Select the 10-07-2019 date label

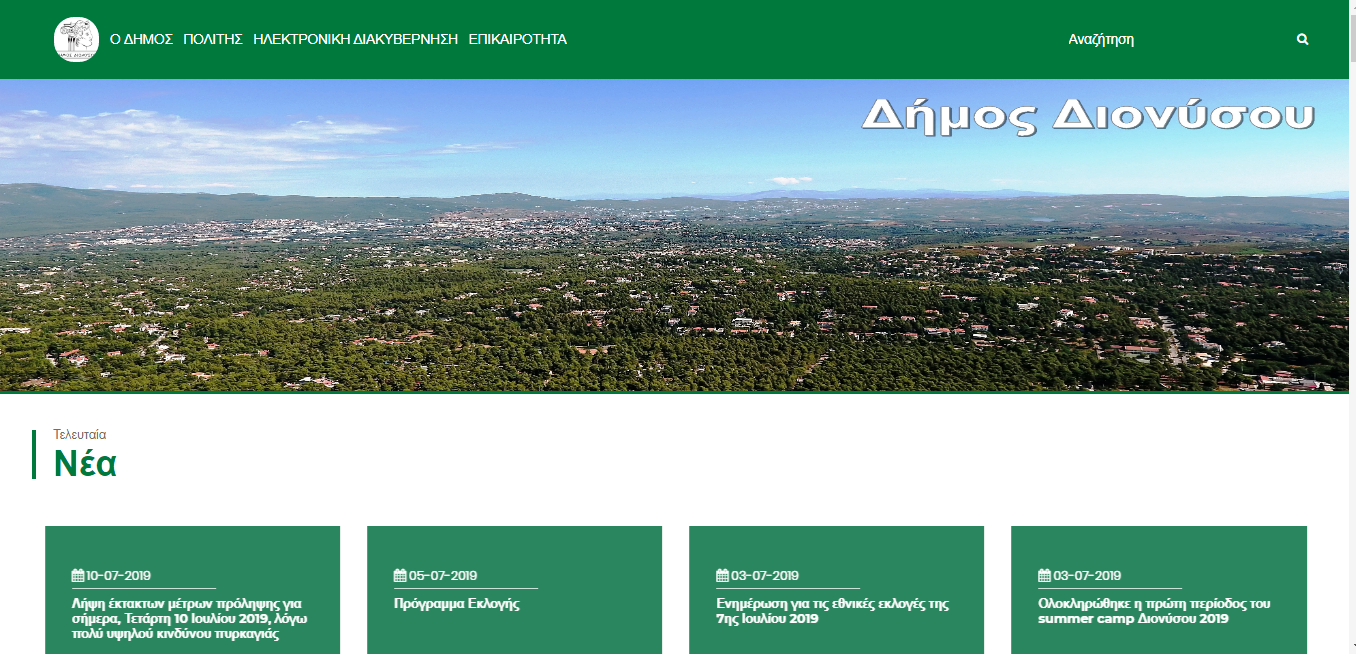[118, 575]
